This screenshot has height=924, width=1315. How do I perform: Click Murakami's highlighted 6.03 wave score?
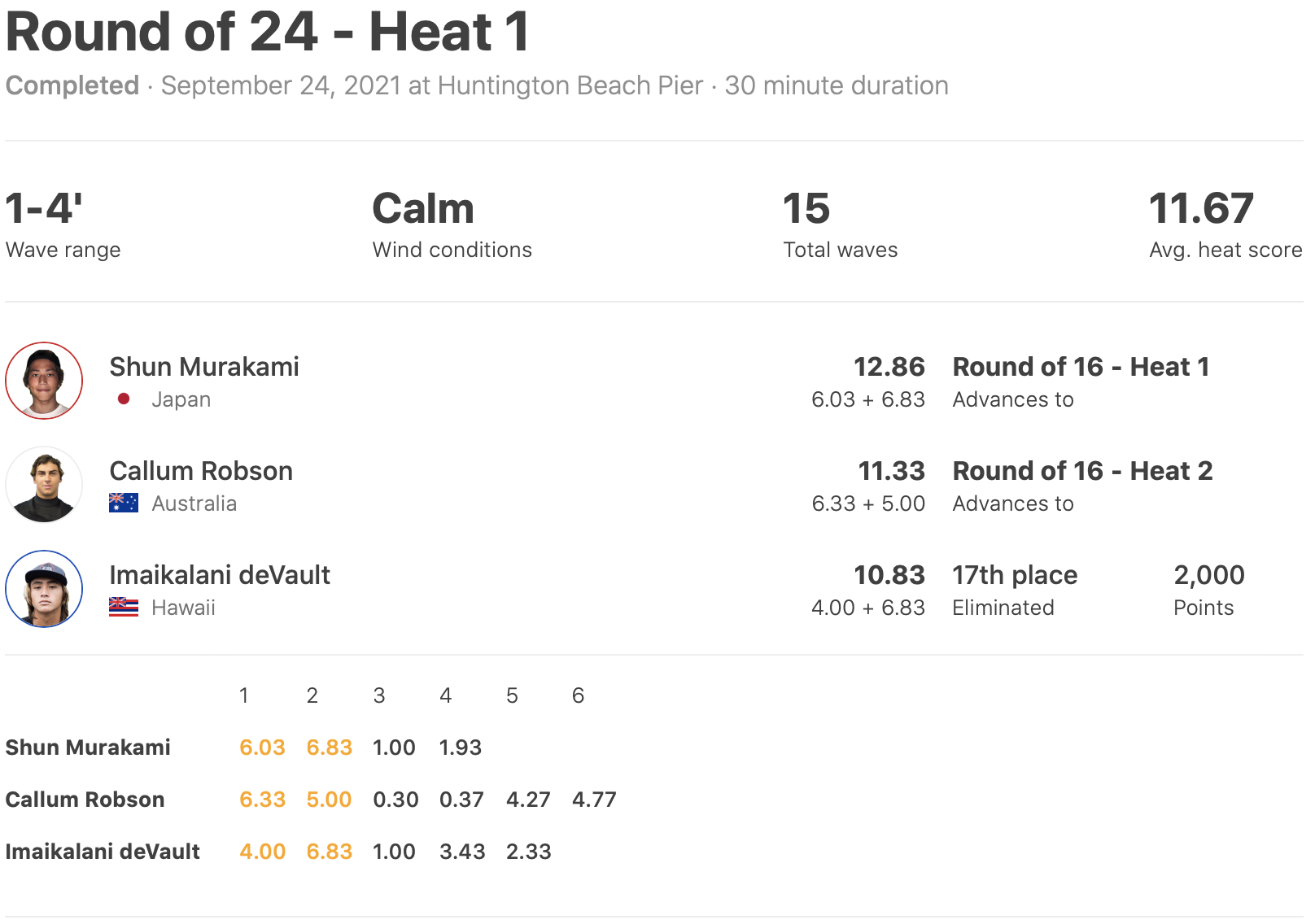[262, 747]
